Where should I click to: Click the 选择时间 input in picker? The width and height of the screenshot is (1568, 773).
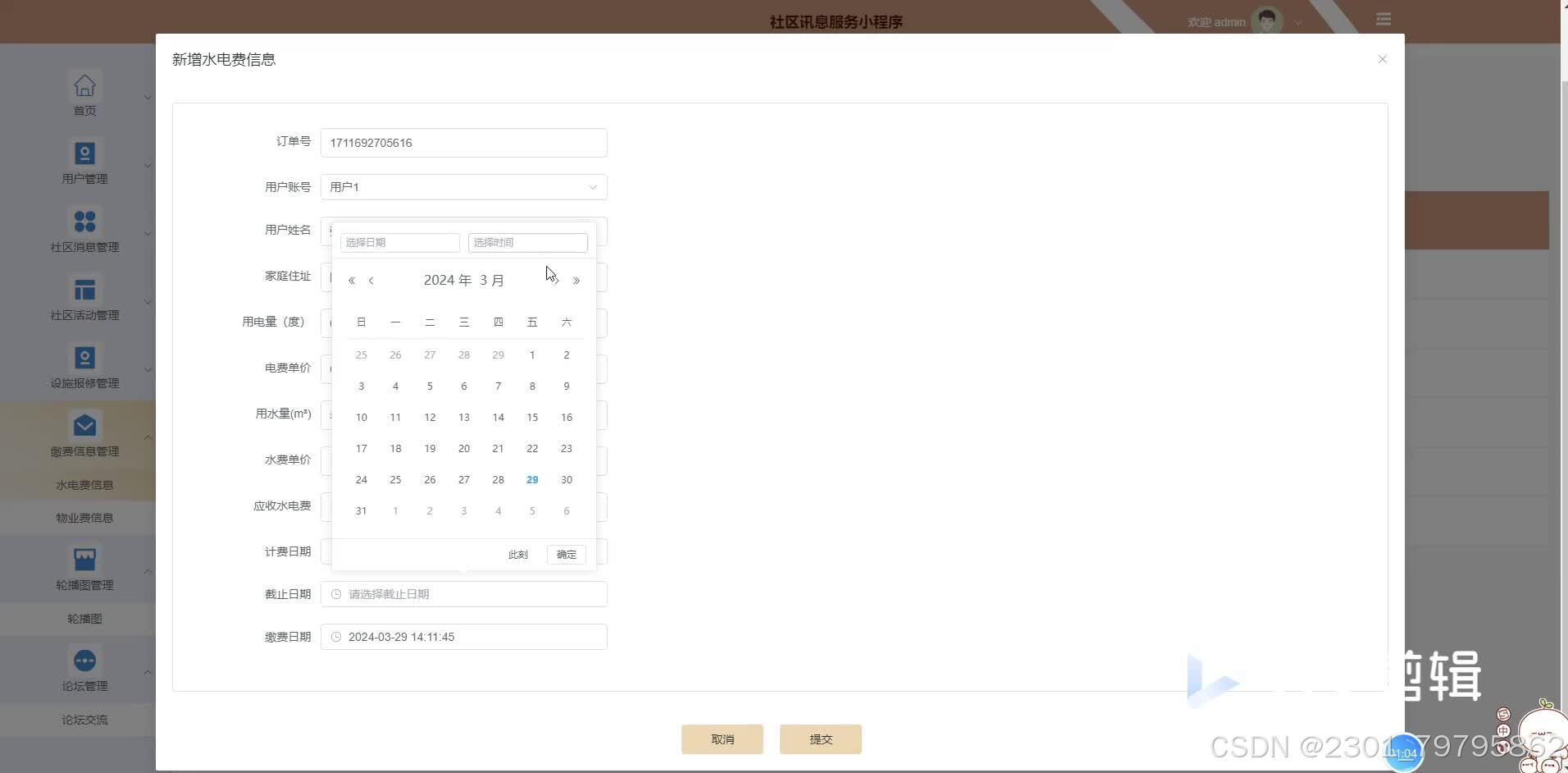[528, 243]
